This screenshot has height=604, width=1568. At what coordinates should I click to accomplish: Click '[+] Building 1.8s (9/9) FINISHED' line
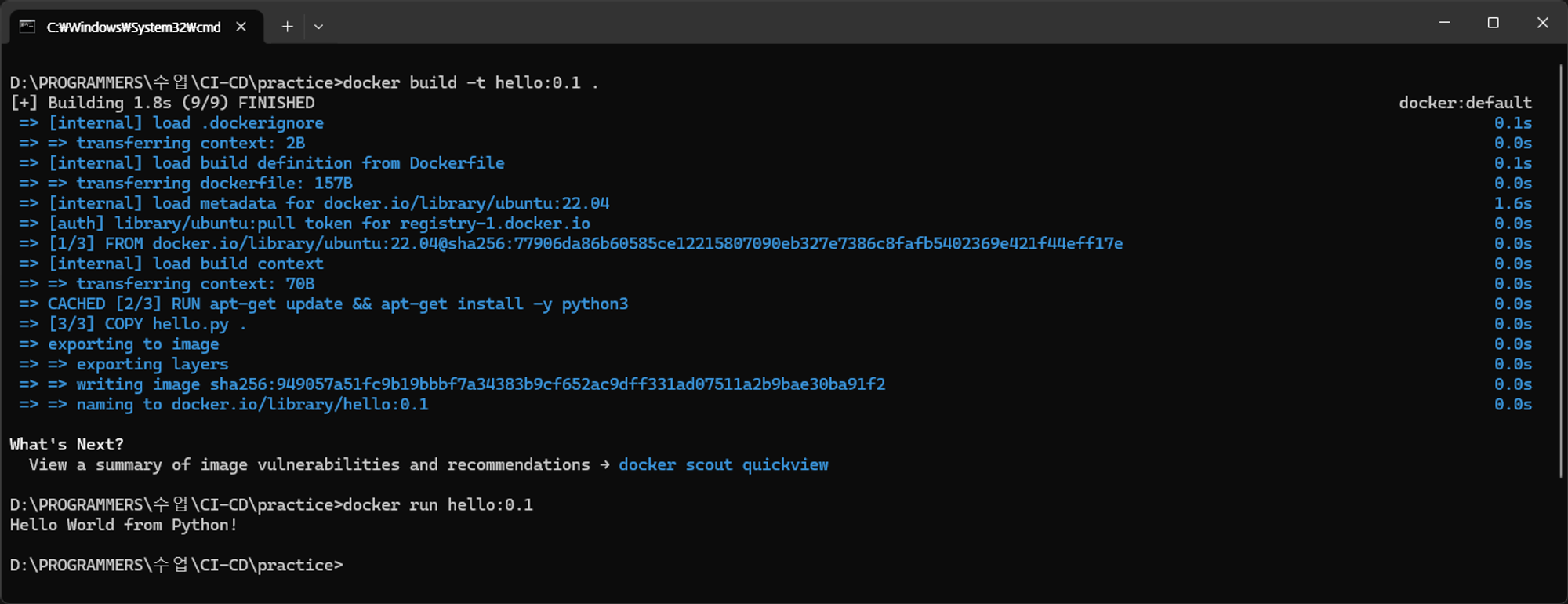(x=162, y=104)
